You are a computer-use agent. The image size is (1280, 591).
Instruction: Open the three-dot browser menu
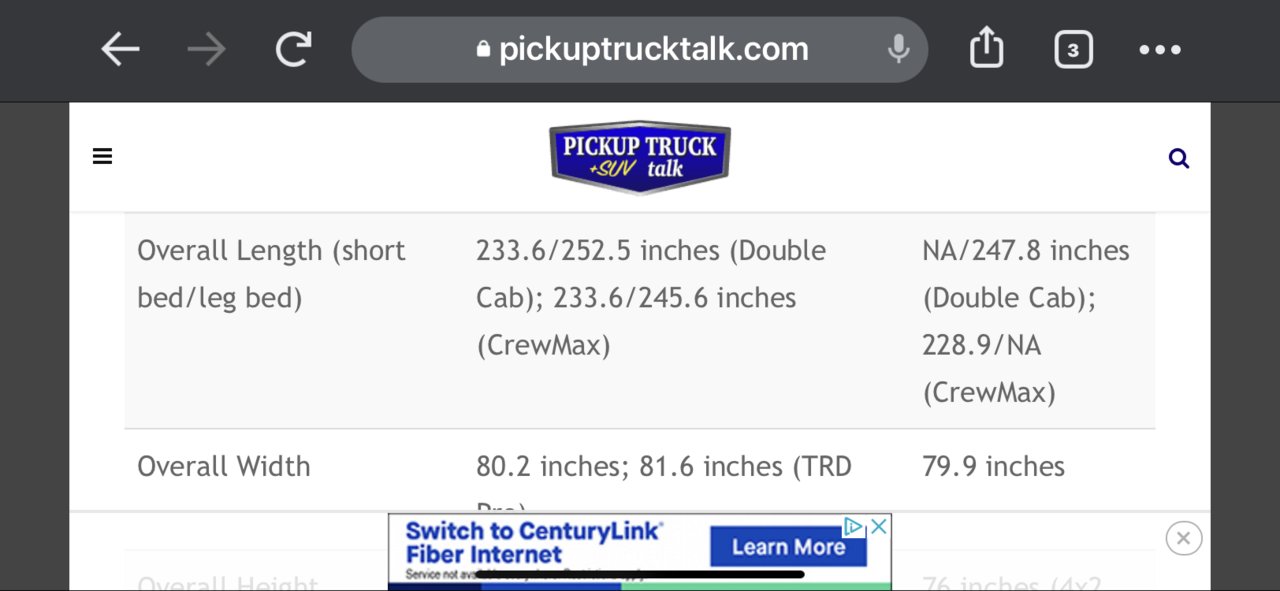[x=1160, y=49]
